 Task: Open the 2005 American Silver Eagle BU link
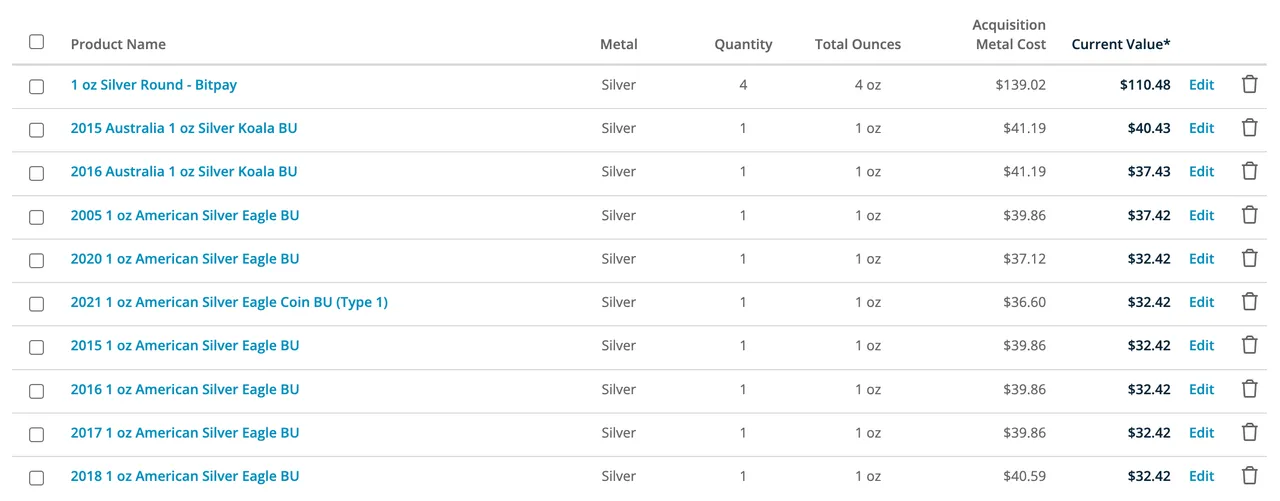point(185,215)
